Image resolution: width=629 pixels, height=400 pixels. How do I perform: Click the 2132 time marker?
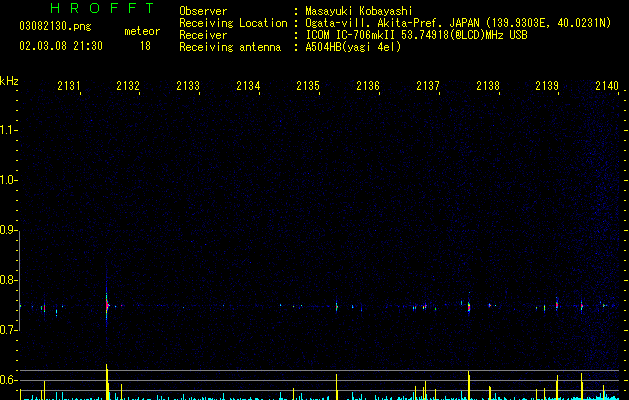click(128, 85)
